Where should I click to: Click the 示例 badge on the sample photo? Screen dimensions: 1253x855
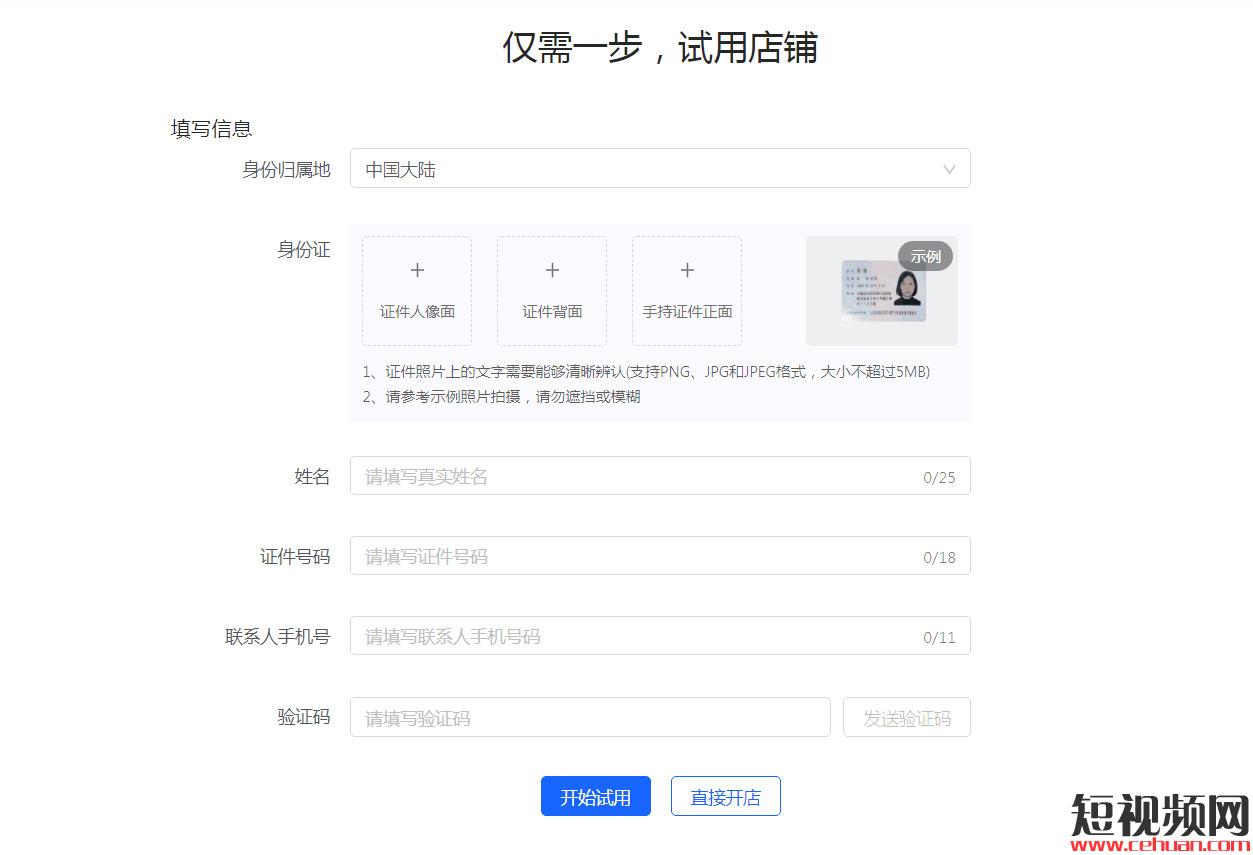(x=925, y=256)
